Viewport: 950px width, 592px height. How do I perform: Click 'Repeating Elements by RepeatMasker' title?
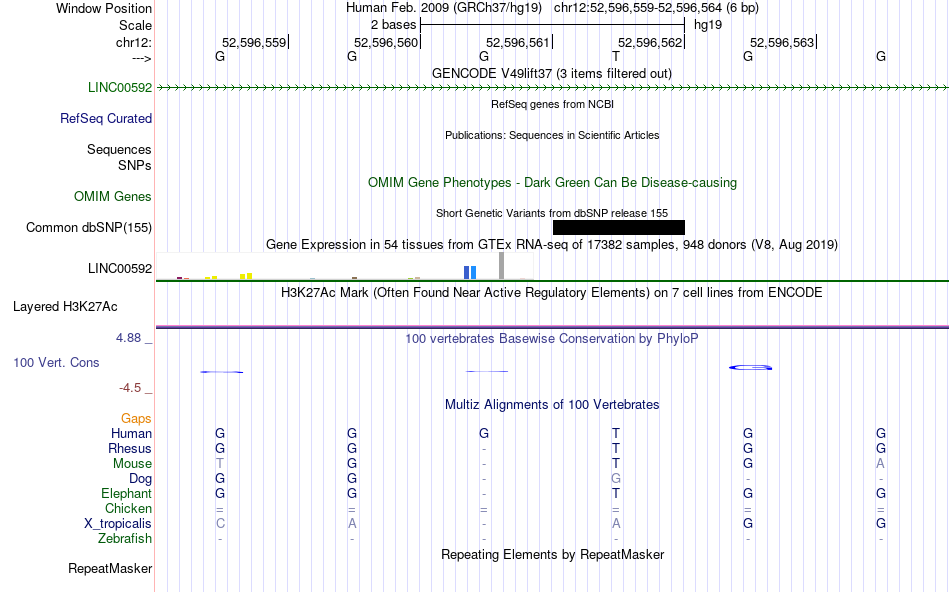(x=553, y=554)
